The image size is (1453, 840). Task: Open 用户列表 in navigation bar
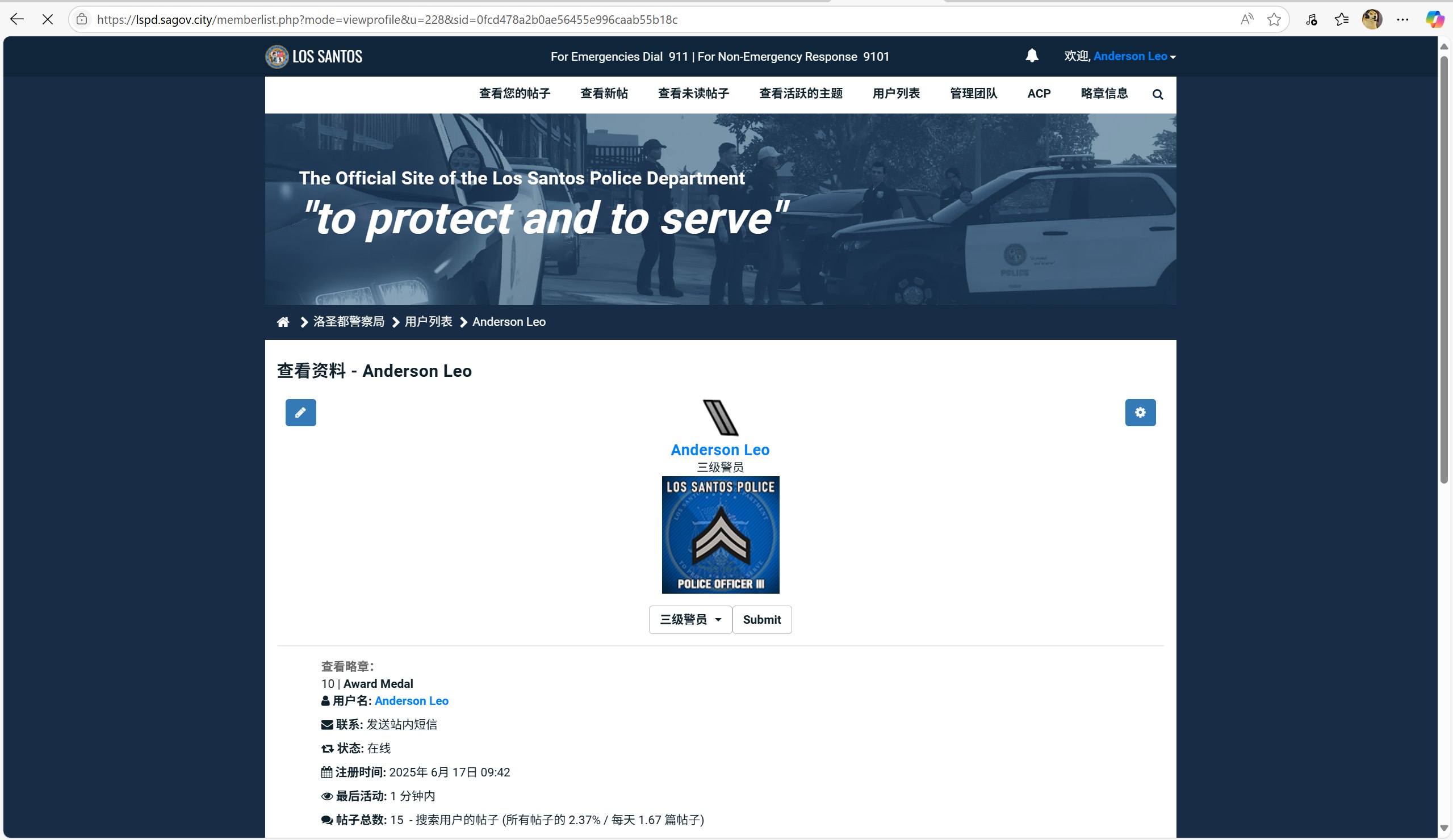point(895,94)
